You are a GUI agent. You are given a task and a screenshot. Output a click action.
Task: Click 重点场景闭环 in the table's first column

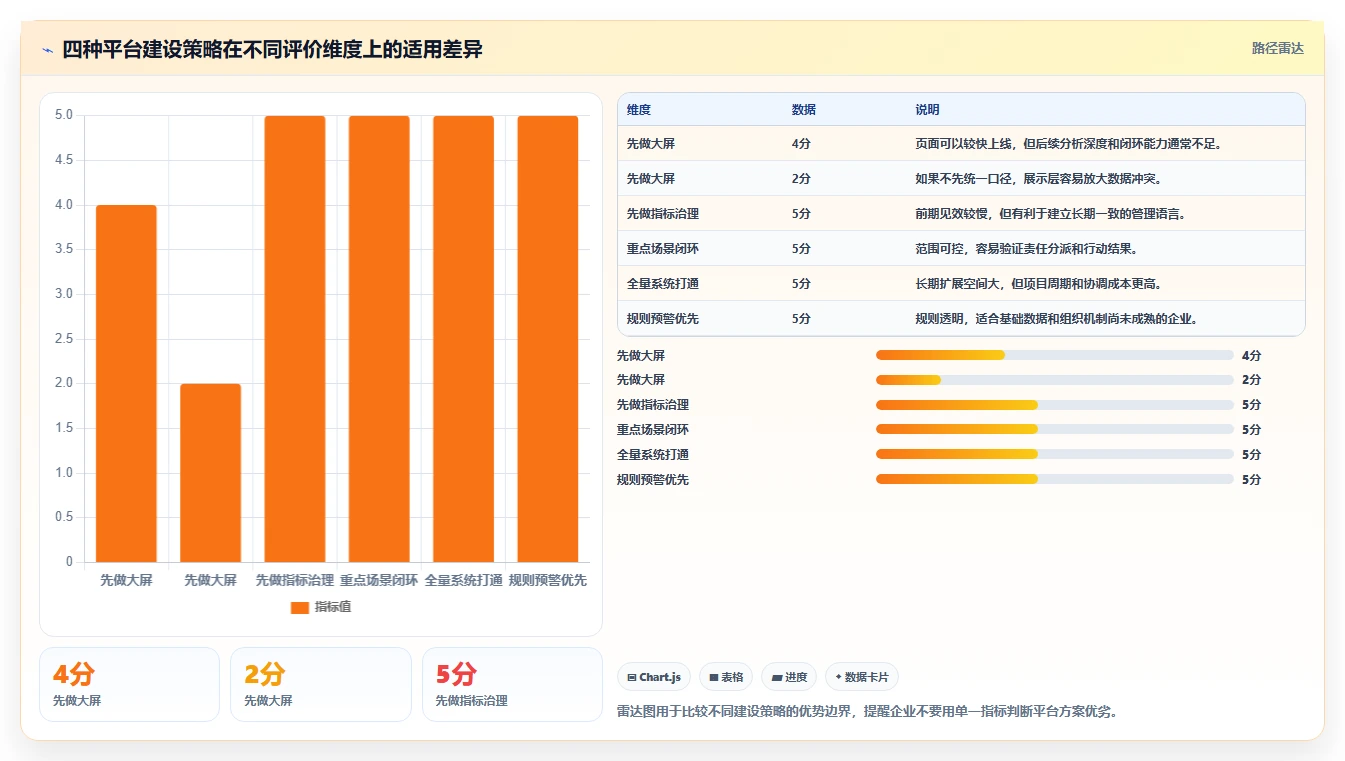click(663, 249)
